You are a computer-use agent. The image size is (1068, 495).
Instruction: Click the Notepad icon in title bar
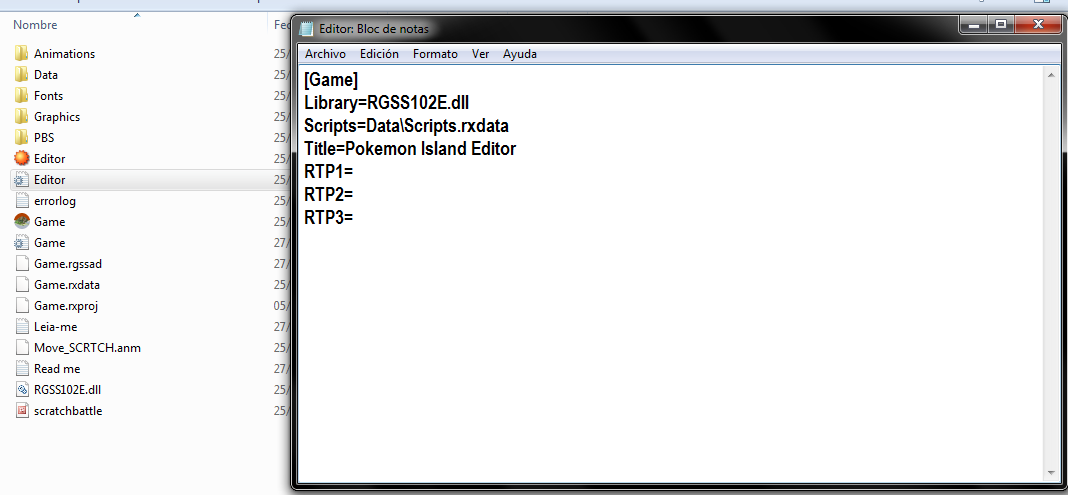(307, 29)
